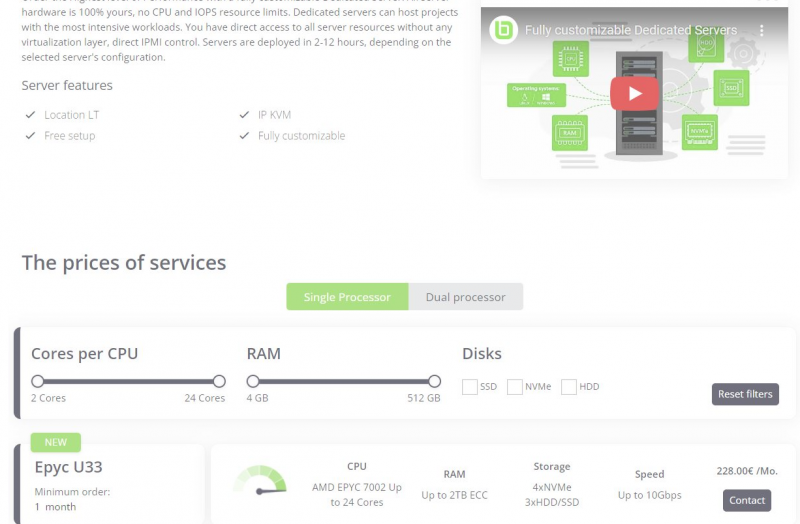800x524 pixels.
Task: Click the minimum handle of Cores per CPU slider
Action: (x=37, y=381)
